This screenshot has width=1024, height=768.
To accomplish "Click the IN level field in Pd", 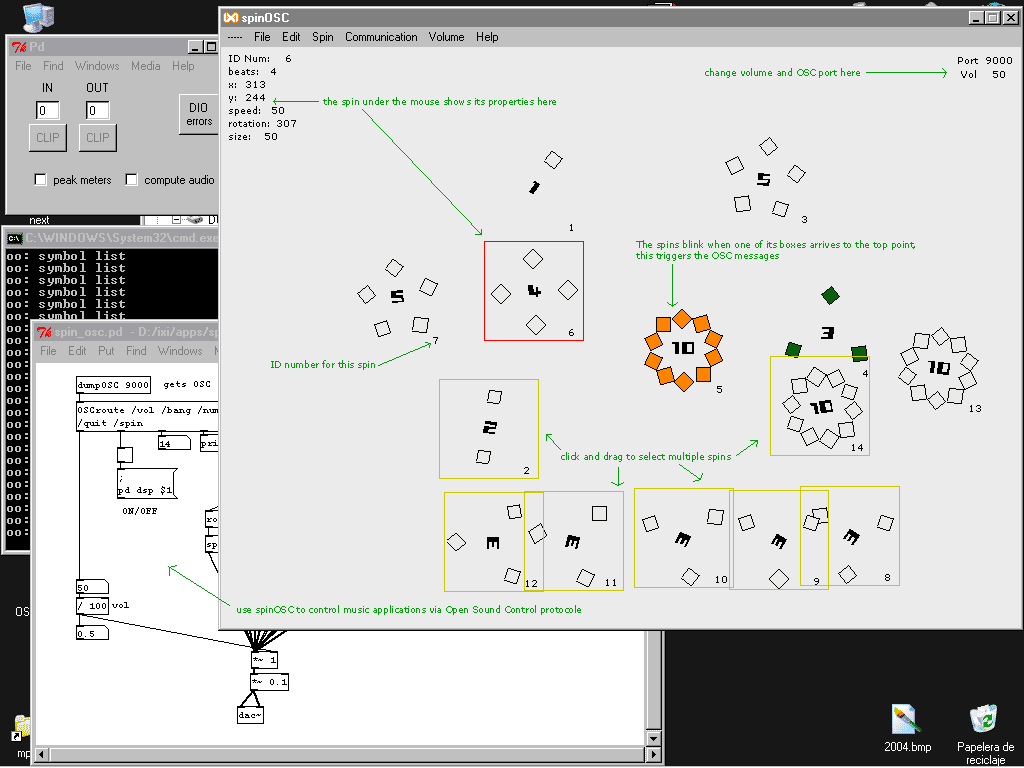I will click(x=48, y=110).
